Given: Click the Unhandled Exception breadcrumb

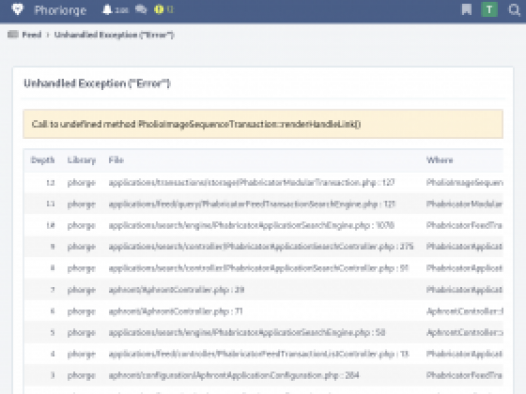Looking at the screenshot, I should click(x=114, y=35).
